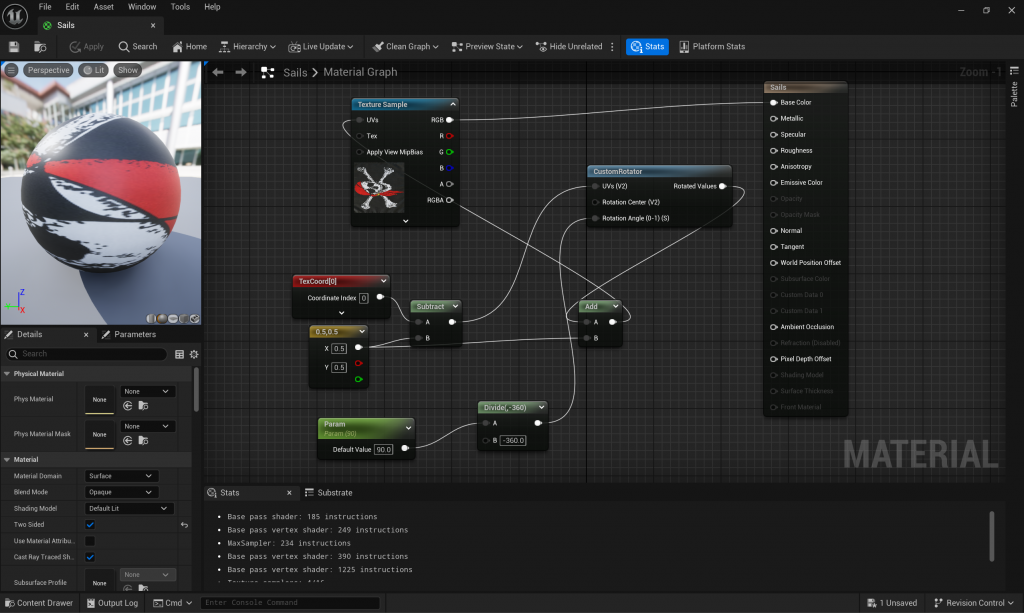Enable Use Material Attributes checkbox
The height and width of the screenshot is (613, 1024).
coord(90,541)
